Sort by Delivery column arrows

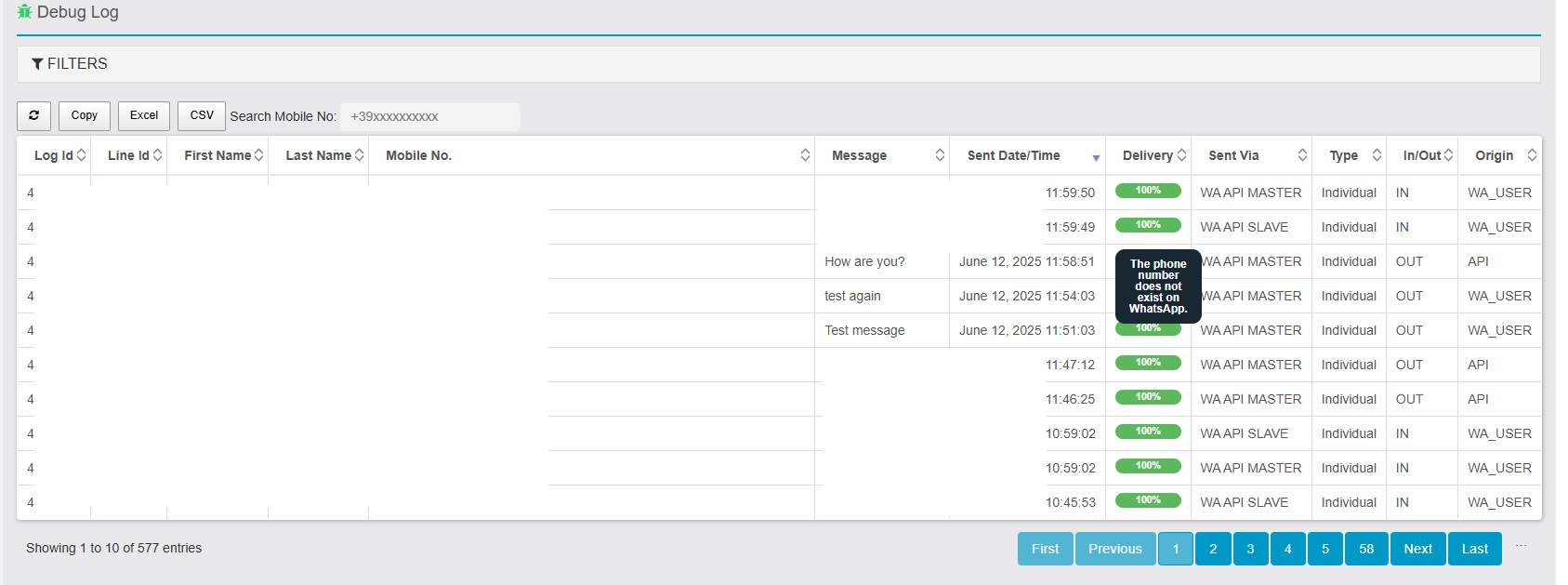tap(1182, 155)
